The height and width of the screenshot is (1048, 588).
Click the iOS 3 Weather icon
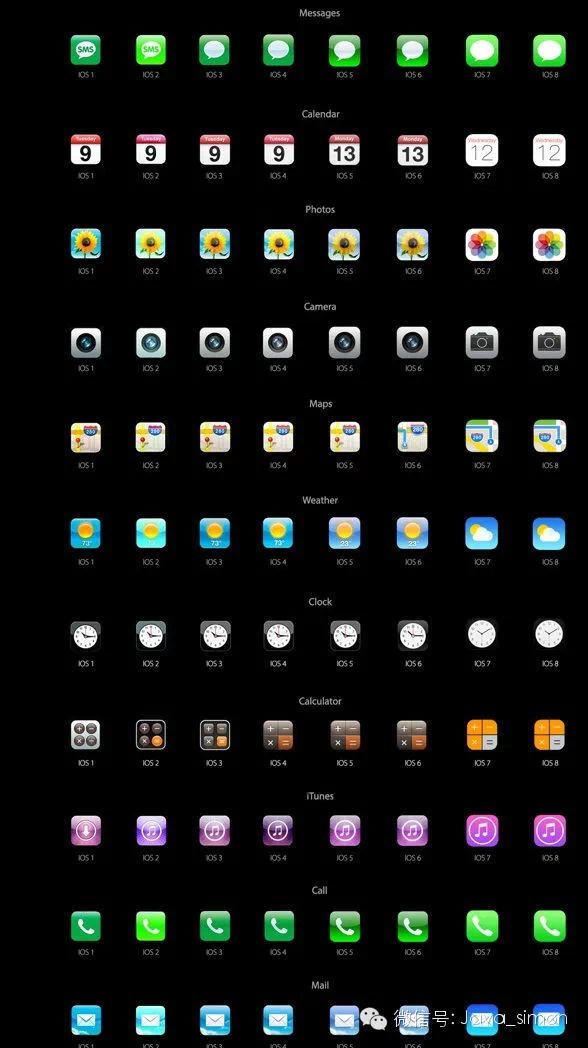click(x=214, y=533)
